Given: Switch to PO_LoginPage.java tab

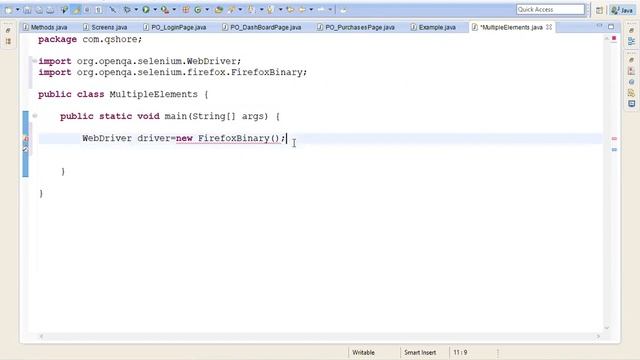Looking at the screenshot, I should pos(175,27).
